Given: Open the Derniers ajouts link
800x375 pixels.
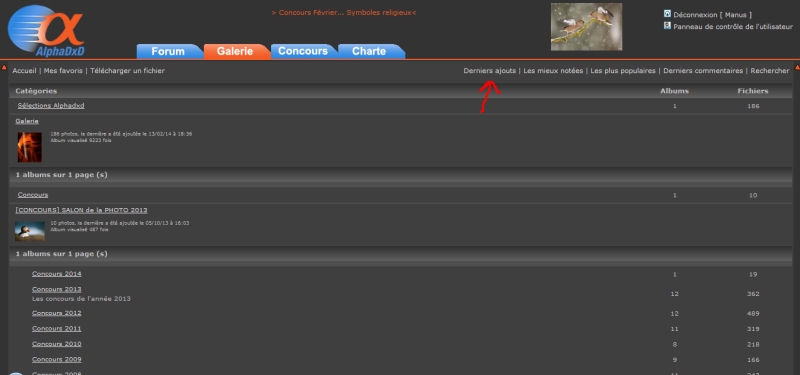Looking at the screenshot, I should coord(490,71).
